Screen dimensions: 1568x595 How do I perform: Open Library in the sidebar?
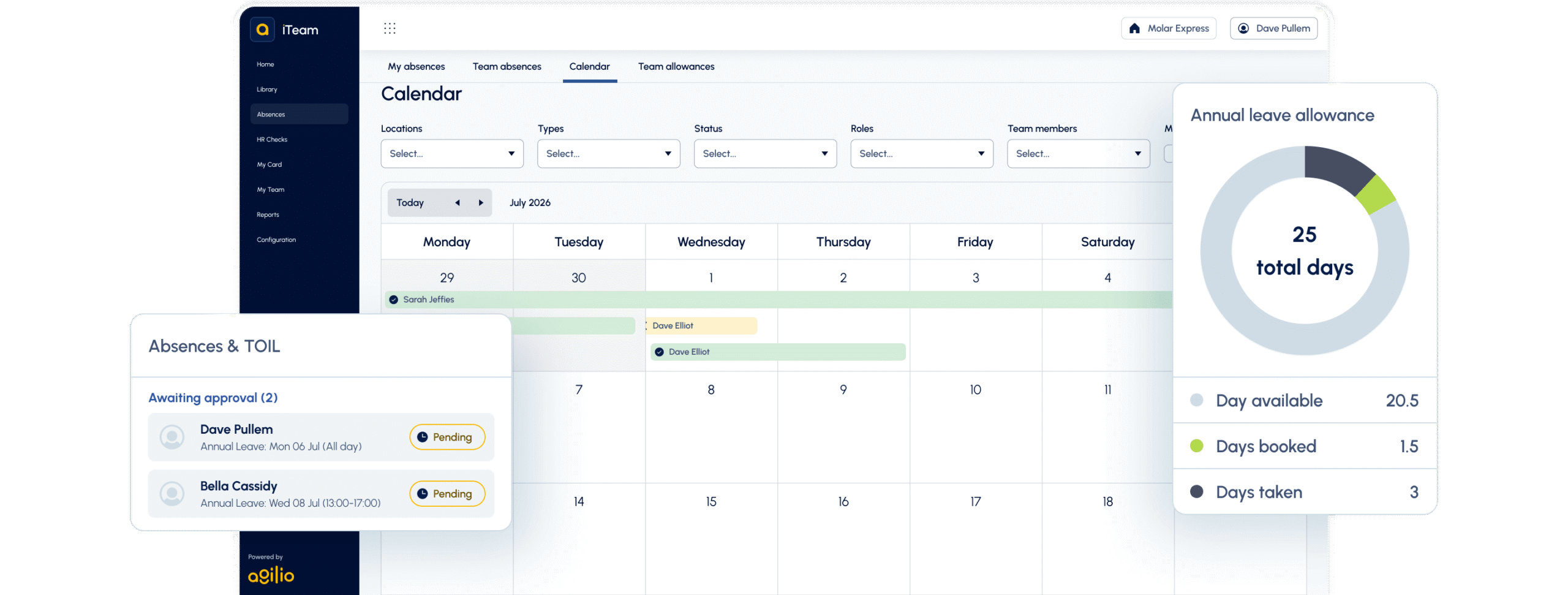pos(267,89)
